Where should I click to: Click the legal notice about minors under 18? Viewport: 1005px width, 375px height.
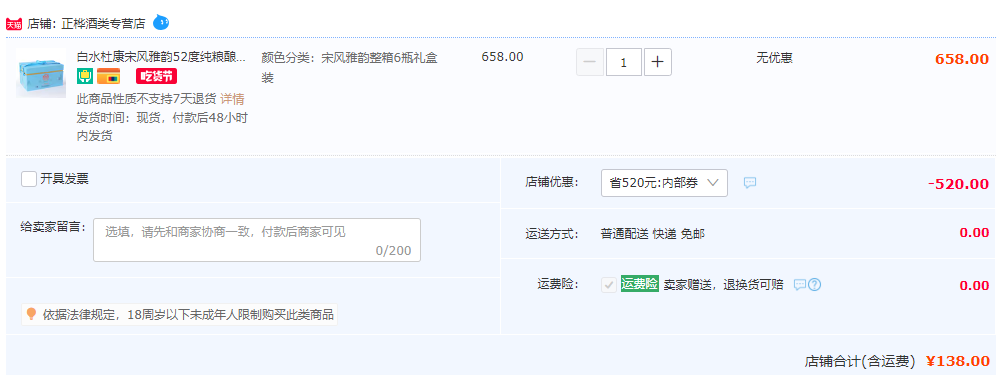point(188,315)
